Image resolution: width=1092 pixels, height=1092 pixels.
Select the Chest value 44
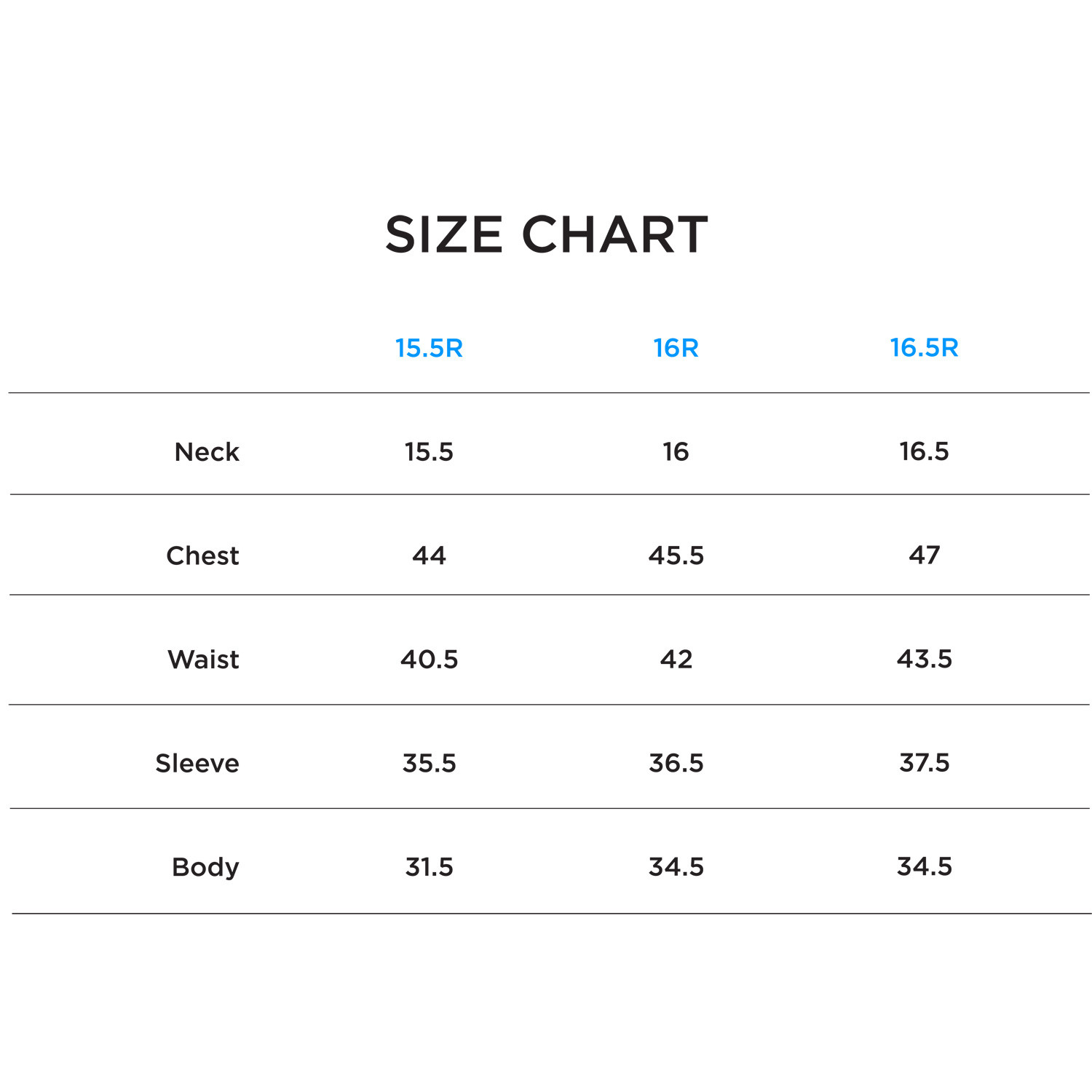429,555
